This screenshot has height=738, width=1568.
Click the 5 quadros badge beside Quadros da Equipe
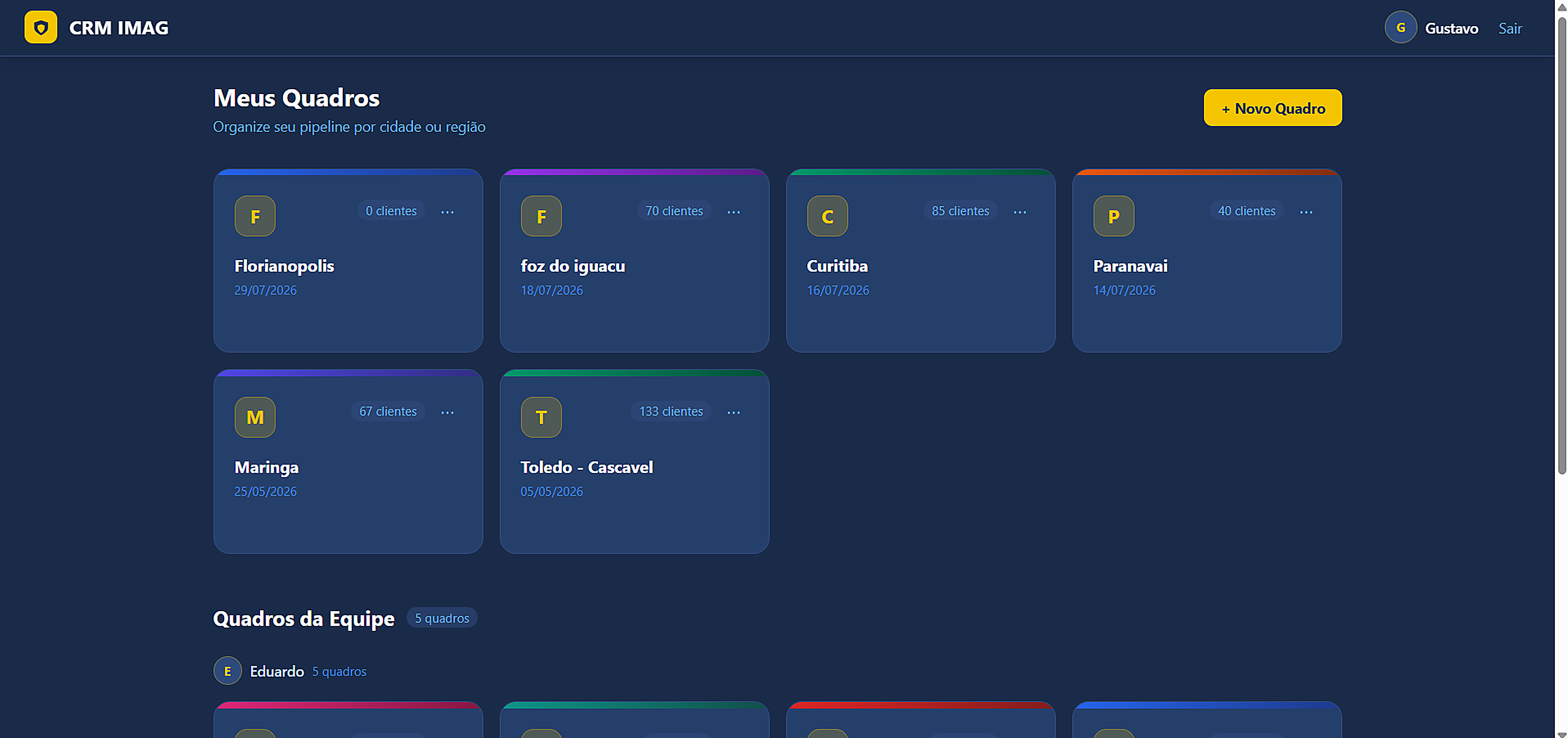point(442,618)
